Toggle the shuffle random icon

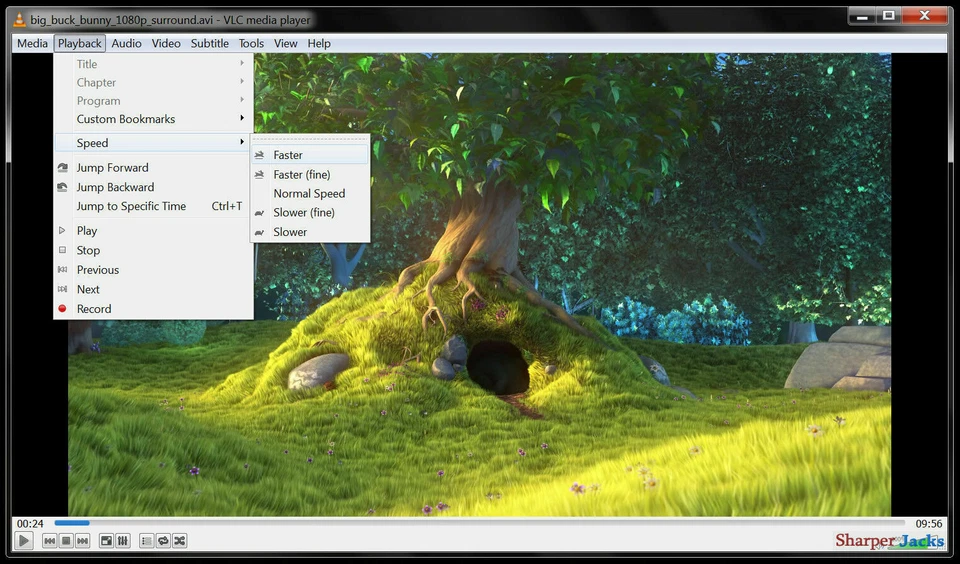[179, 541]
